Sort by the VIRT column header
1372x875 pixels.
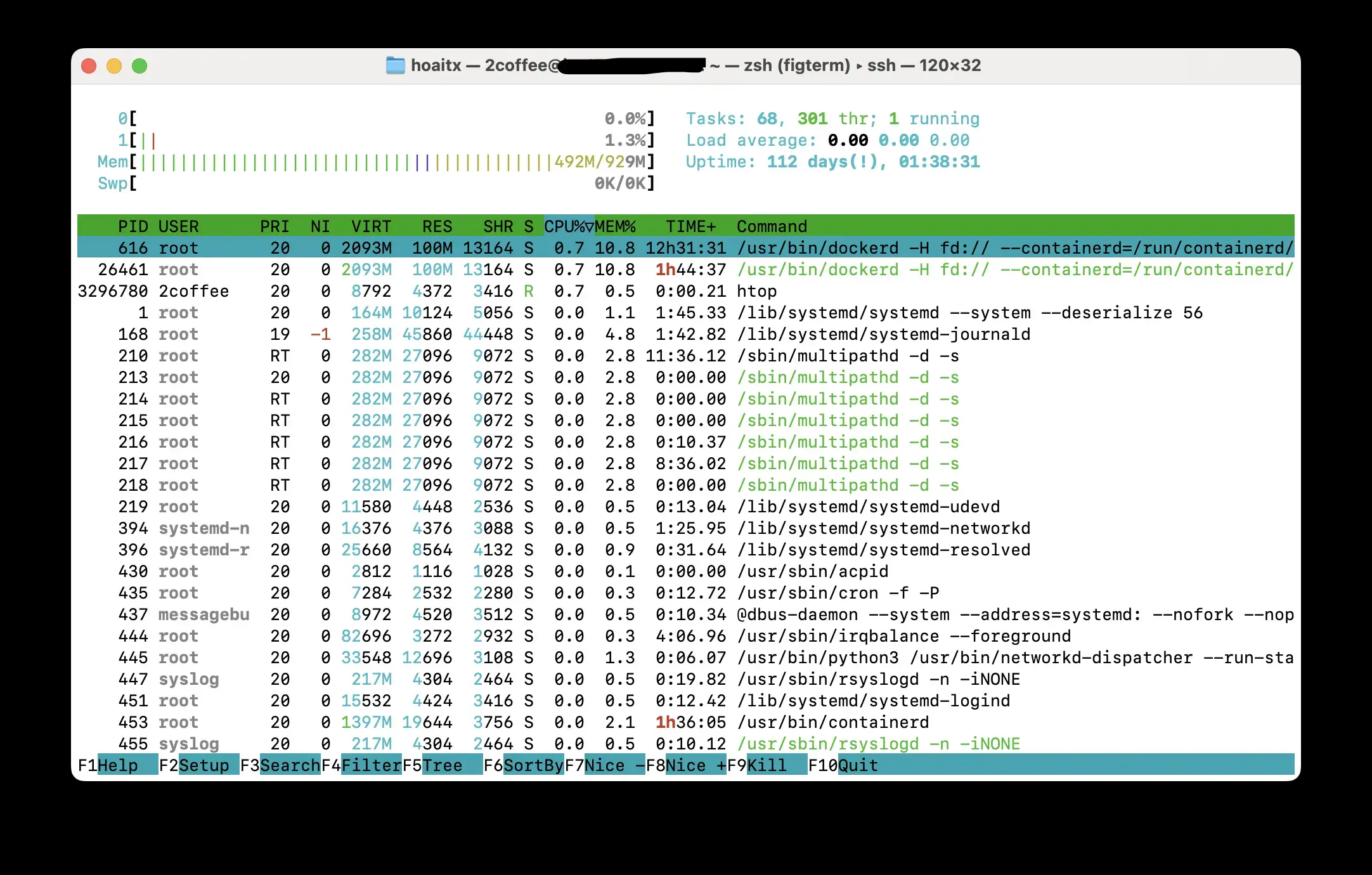point(371,226)
